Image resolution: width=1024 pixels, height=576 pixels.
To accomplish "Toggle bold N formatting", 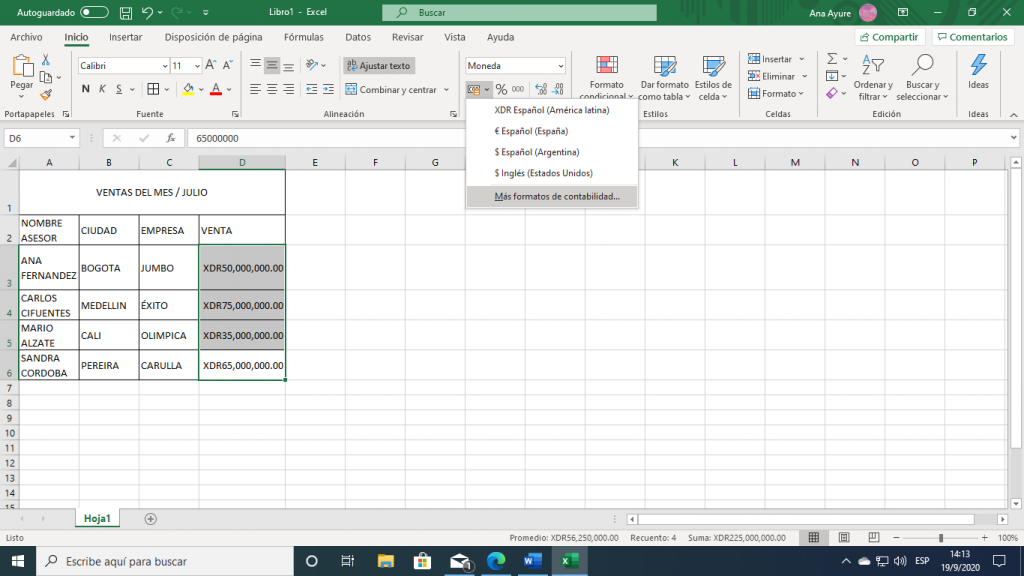I will coord(86,89).
